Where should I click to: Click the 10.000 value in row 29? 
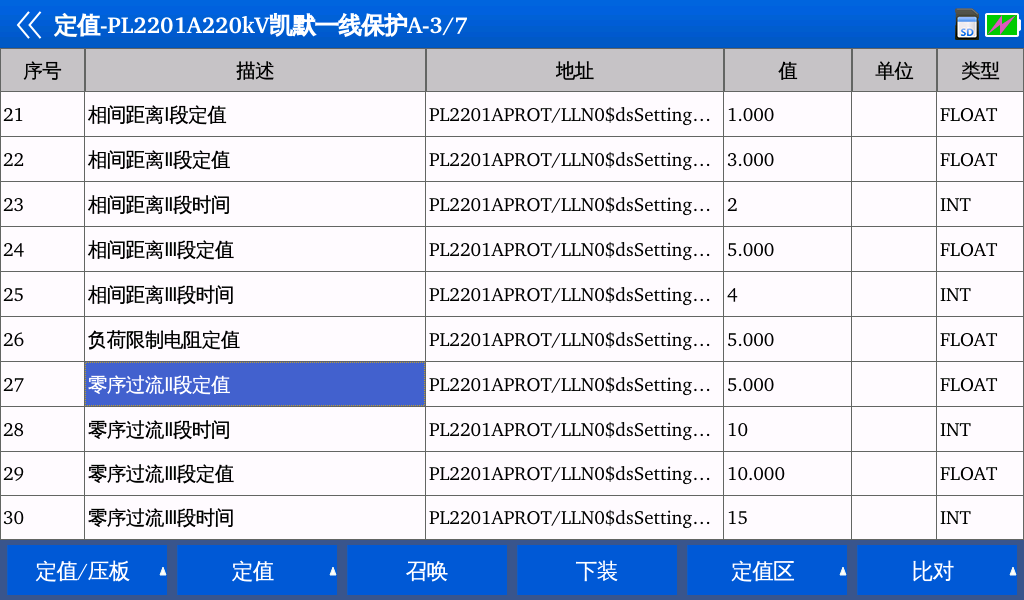click(787, 474)
